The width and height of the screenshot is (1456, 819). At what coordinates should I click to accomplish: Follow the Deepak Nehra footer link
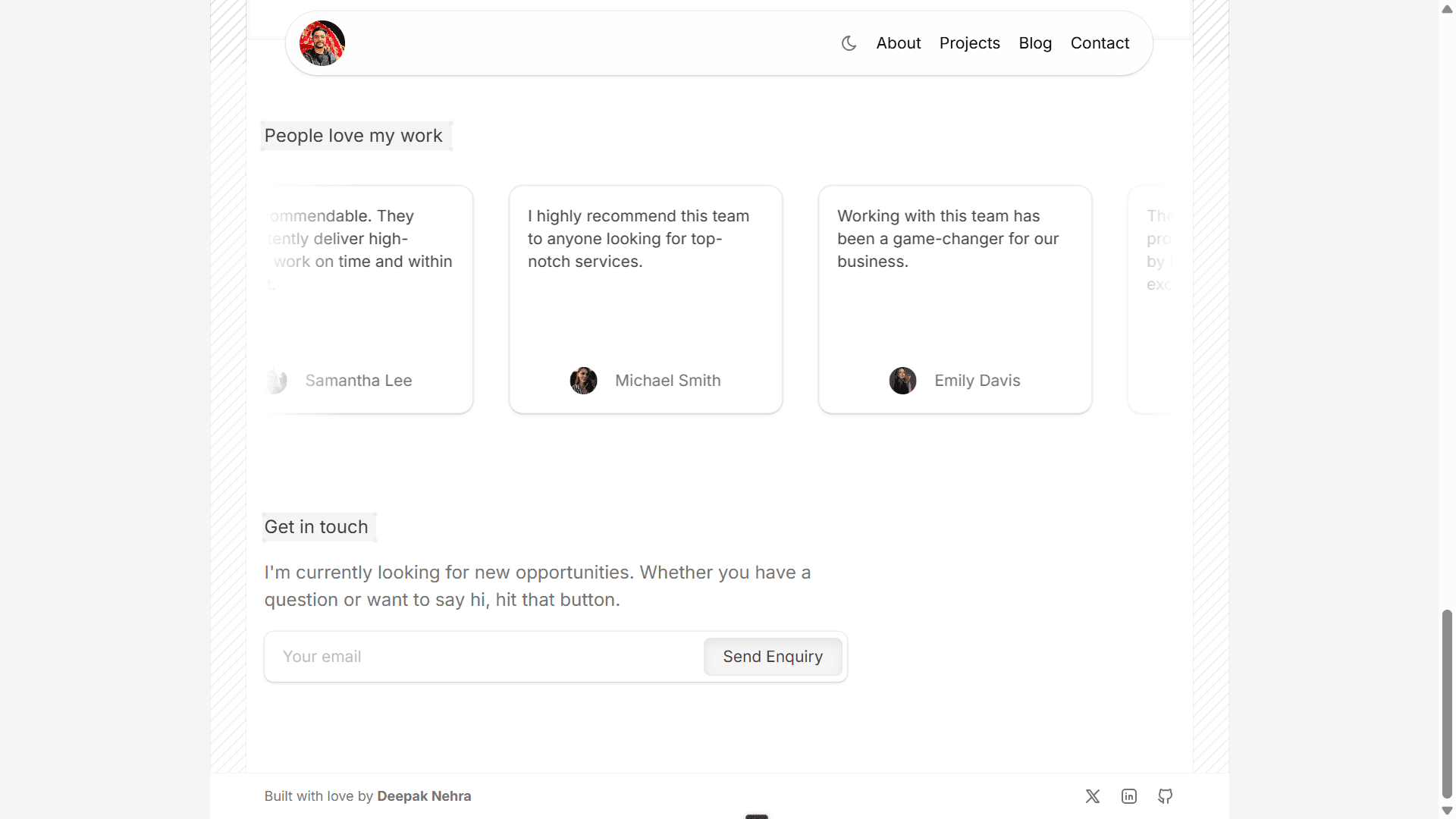tap(424, 796)
